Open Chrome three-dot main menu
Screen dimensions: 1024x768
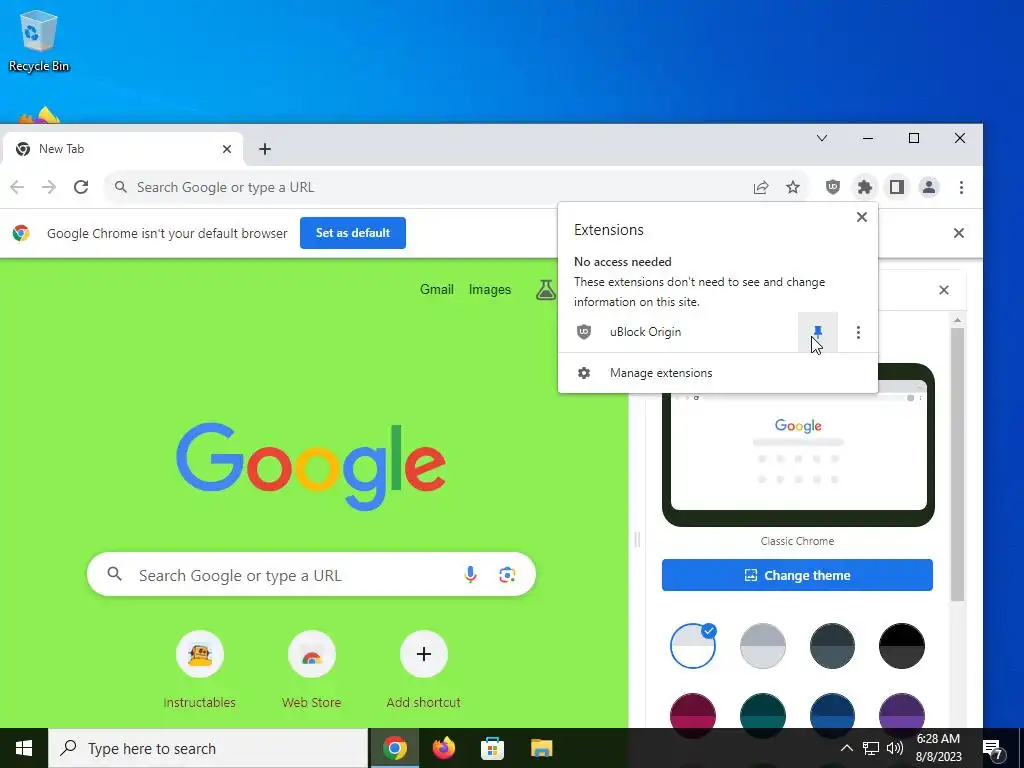pos(961,187)
